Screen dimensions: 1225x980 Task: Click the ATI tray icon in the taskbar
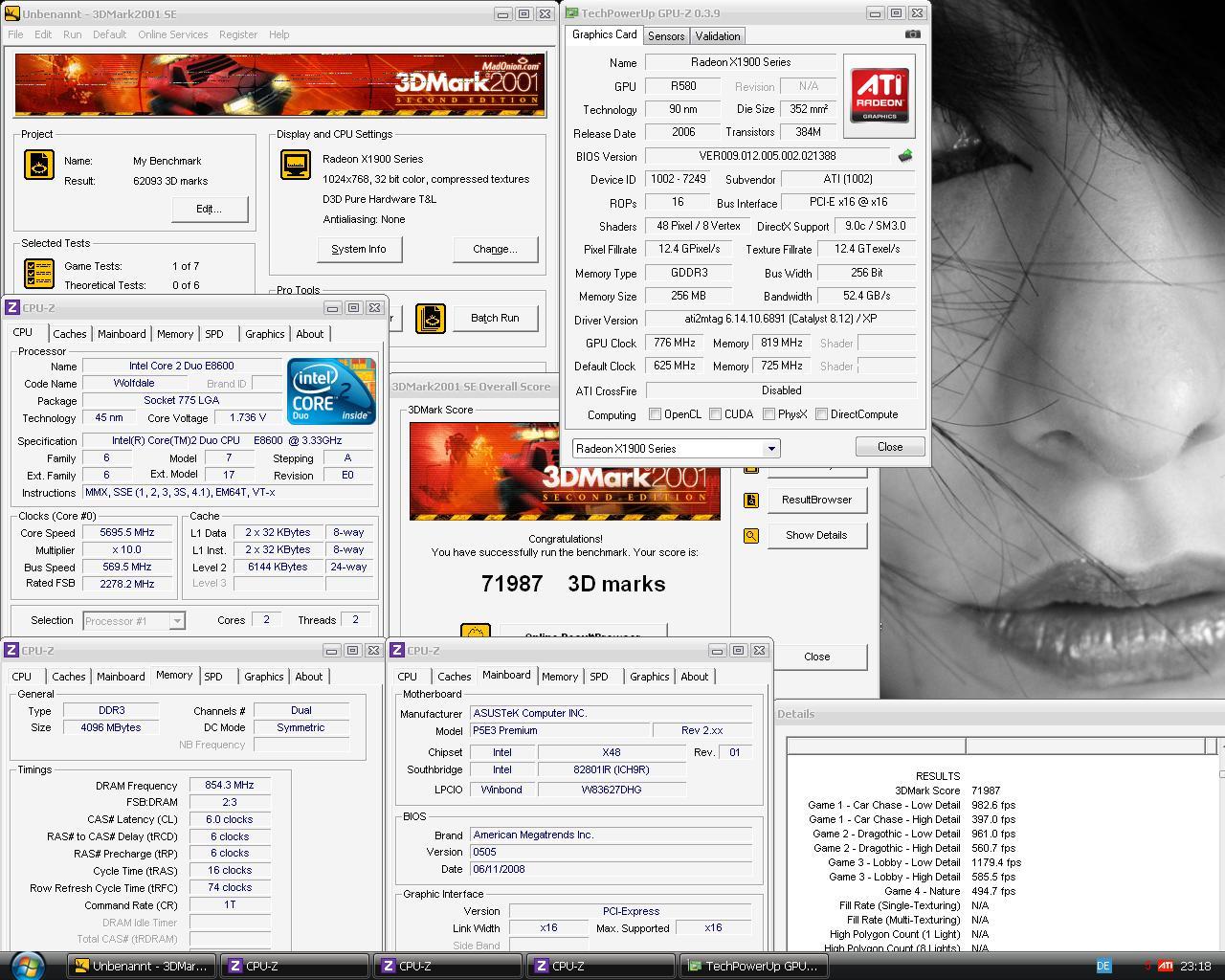[1166, 966]
